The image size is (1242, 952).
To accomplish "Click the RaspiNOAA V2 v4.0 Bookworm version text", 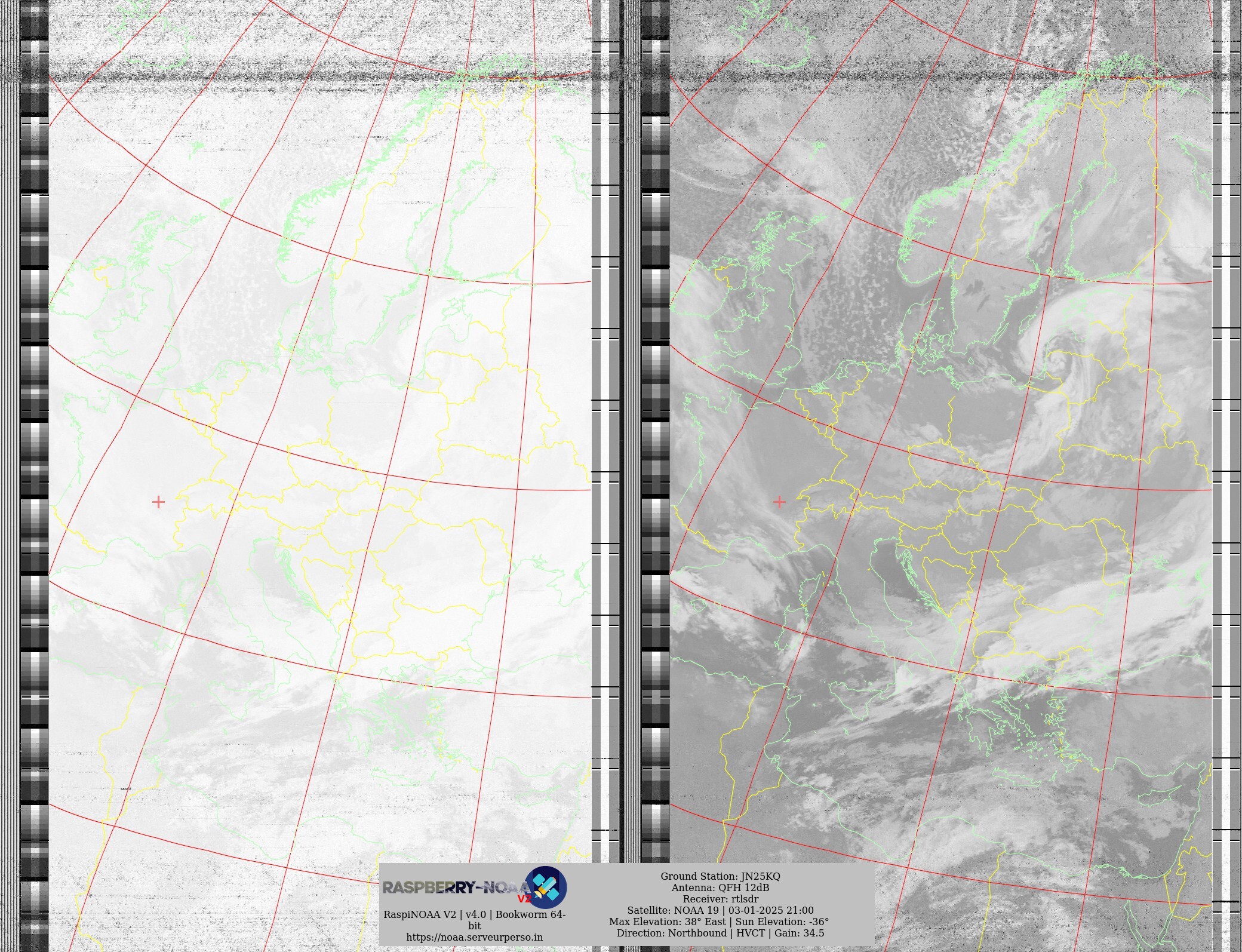I will point(474,914).
